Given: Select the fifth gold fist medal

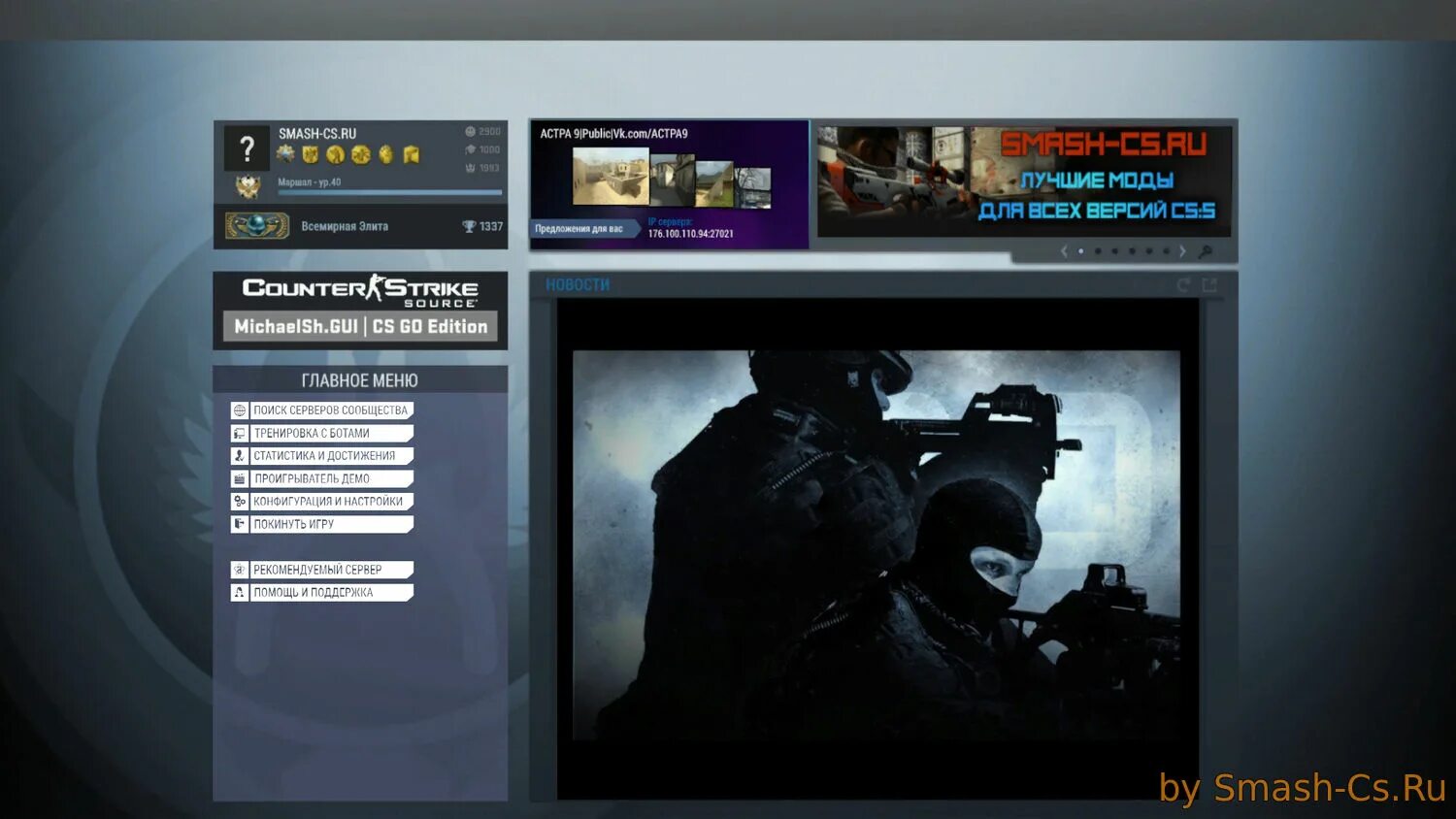Looking at the screenshot, I should click(x=386, y=154).
